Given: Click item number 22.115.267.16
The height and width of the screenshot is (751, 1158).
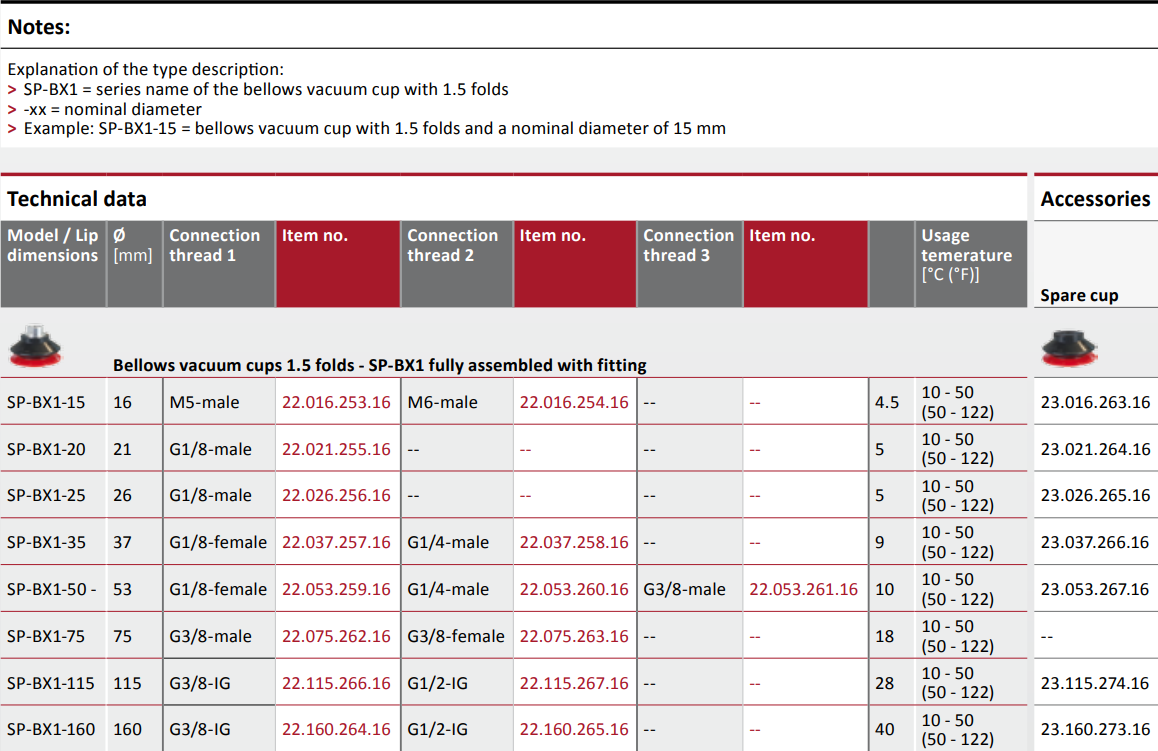Looking at the screenshot, I should pyautogui.click(x=574, y=683).
